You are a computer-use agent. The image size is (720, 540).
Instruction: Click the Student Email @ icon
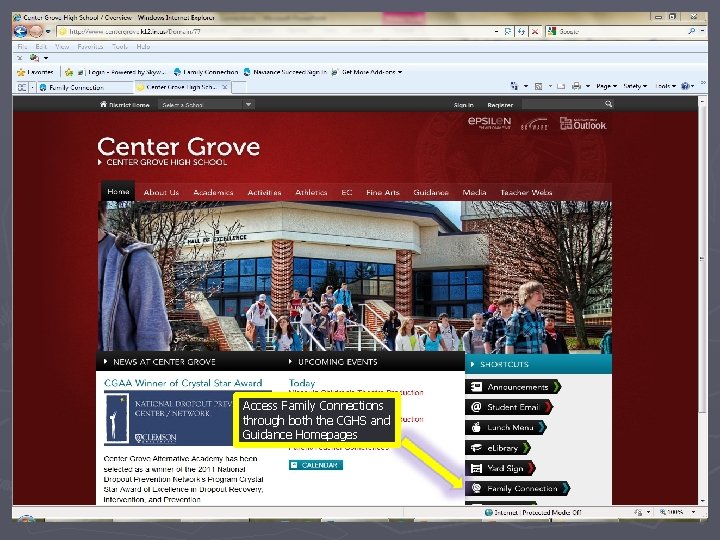(476, 407)
